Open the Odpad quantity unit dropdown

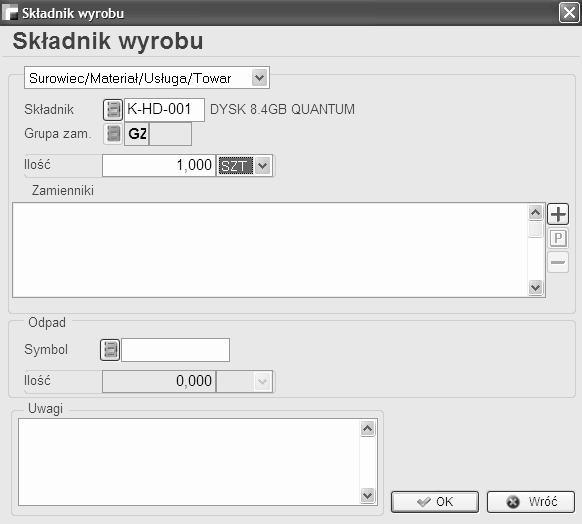(x=263, y=381)
